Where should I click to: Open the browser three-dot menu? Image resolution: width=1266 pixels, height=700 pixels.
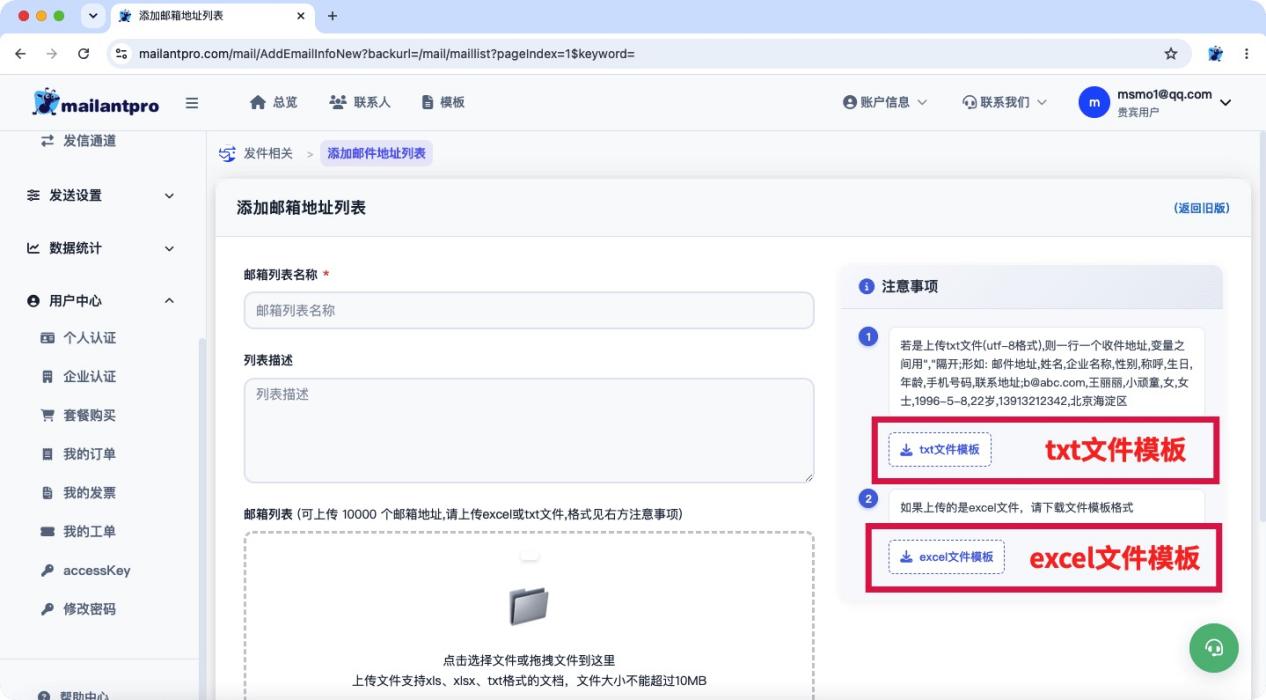click(1246, 53)
